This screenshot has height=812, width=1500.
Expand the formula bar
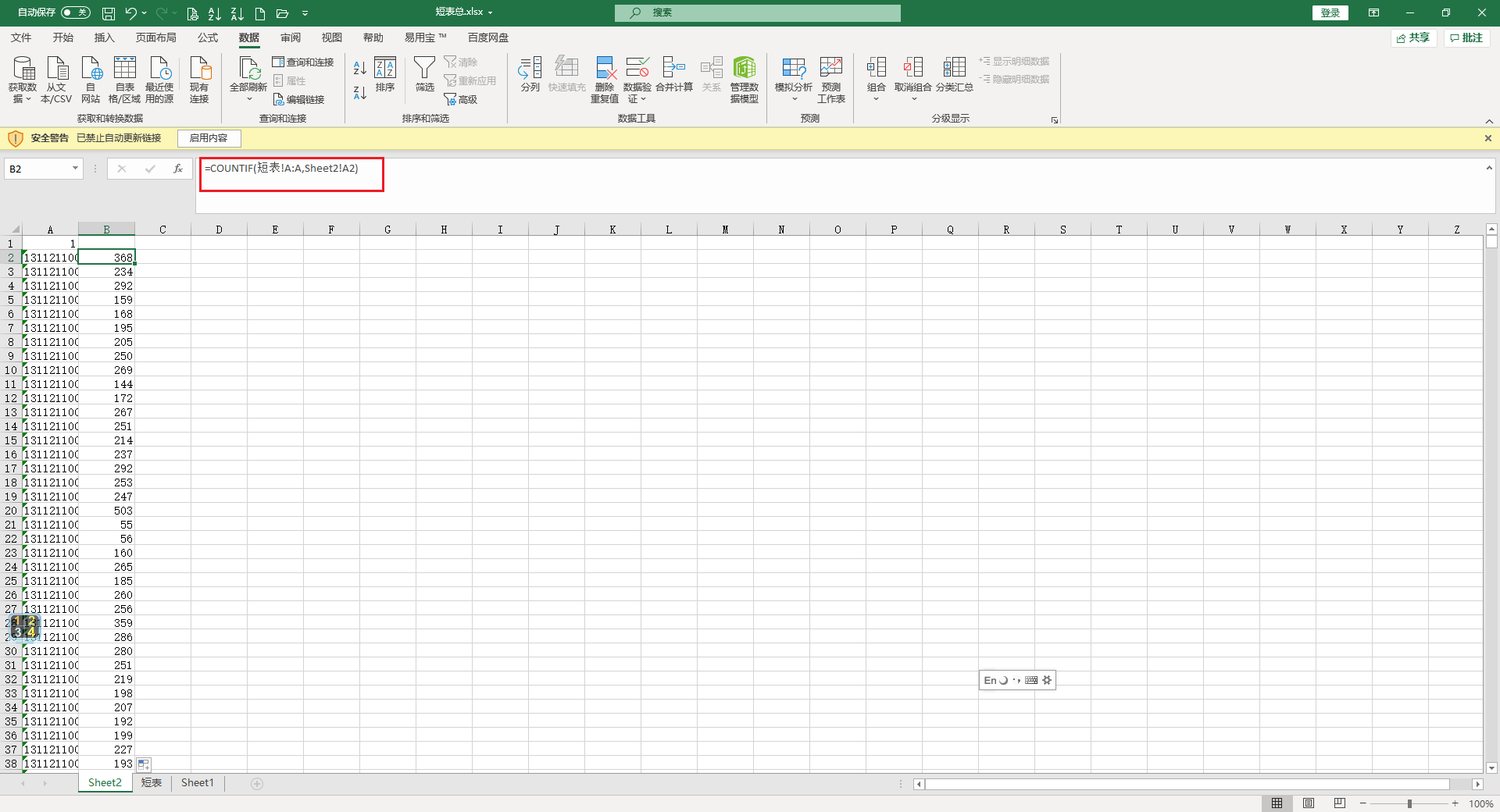coord(1489,168)
